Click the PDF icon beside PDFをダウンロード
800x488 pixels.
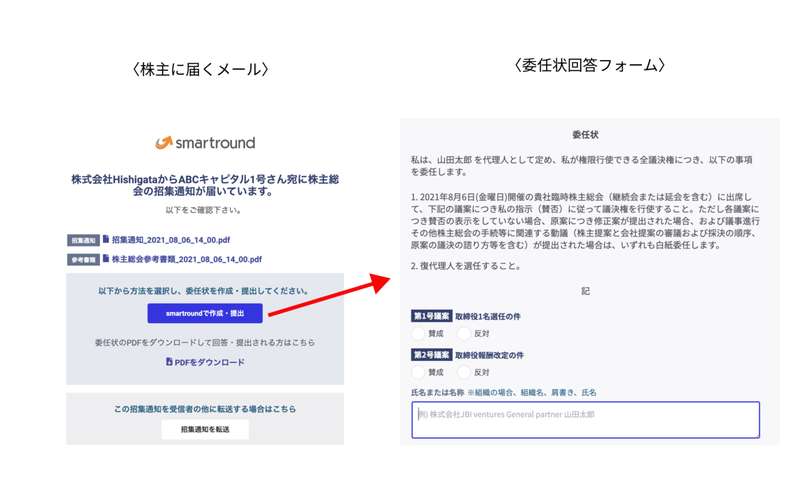[169, 361]
